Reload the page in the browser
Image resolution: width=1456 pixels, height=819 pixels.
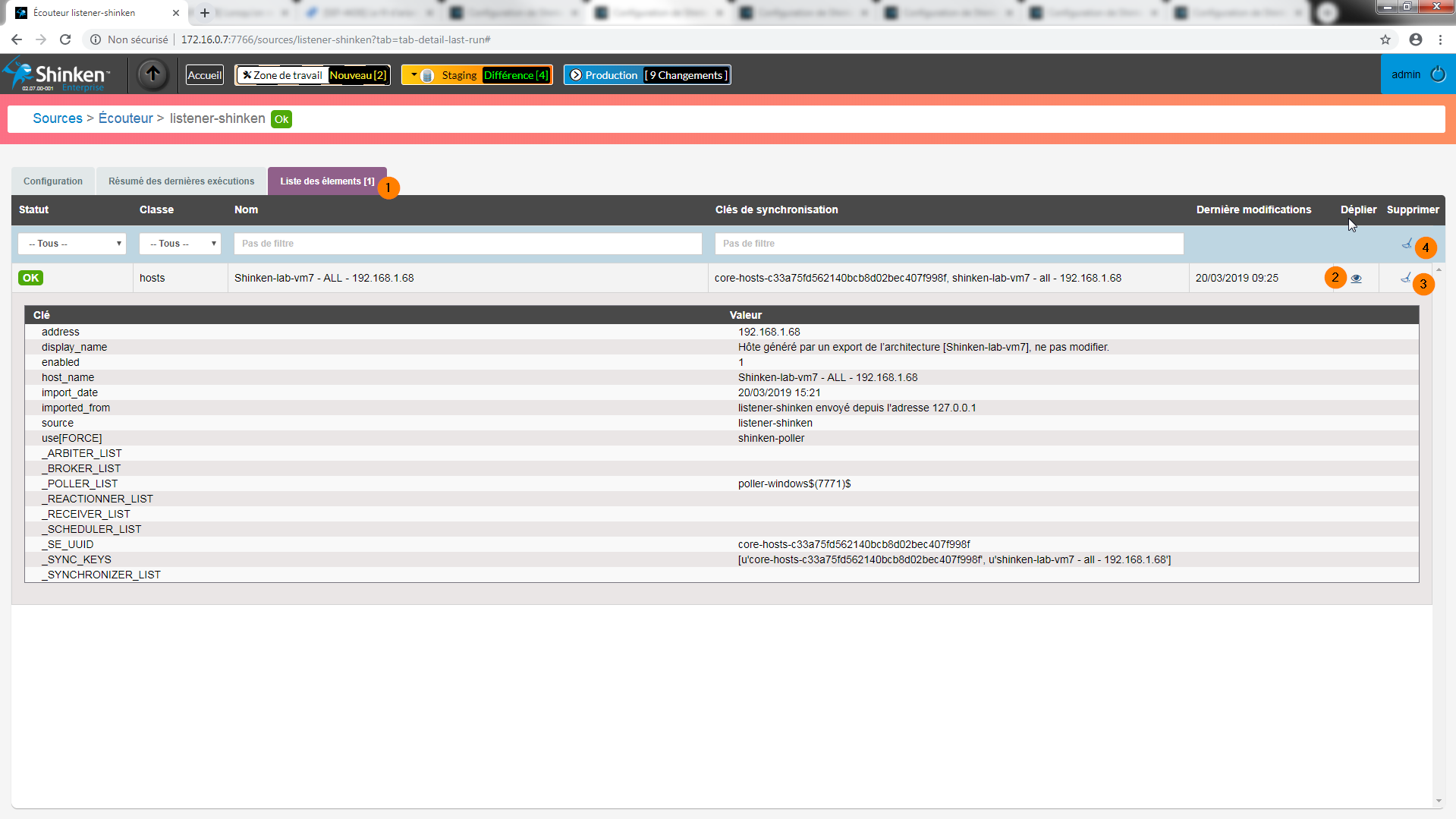coord(65,39)
